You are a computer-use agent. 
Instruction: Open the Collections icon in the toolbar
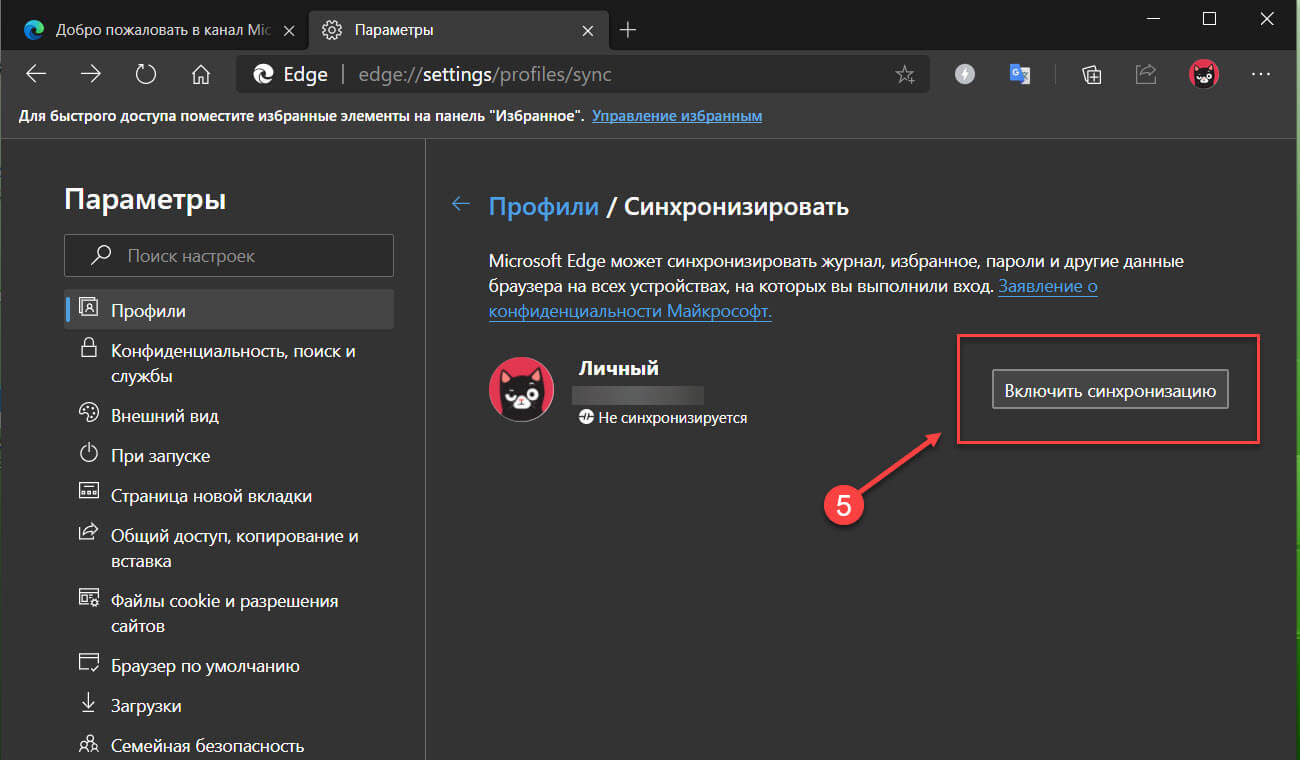tap(1091, 74)
